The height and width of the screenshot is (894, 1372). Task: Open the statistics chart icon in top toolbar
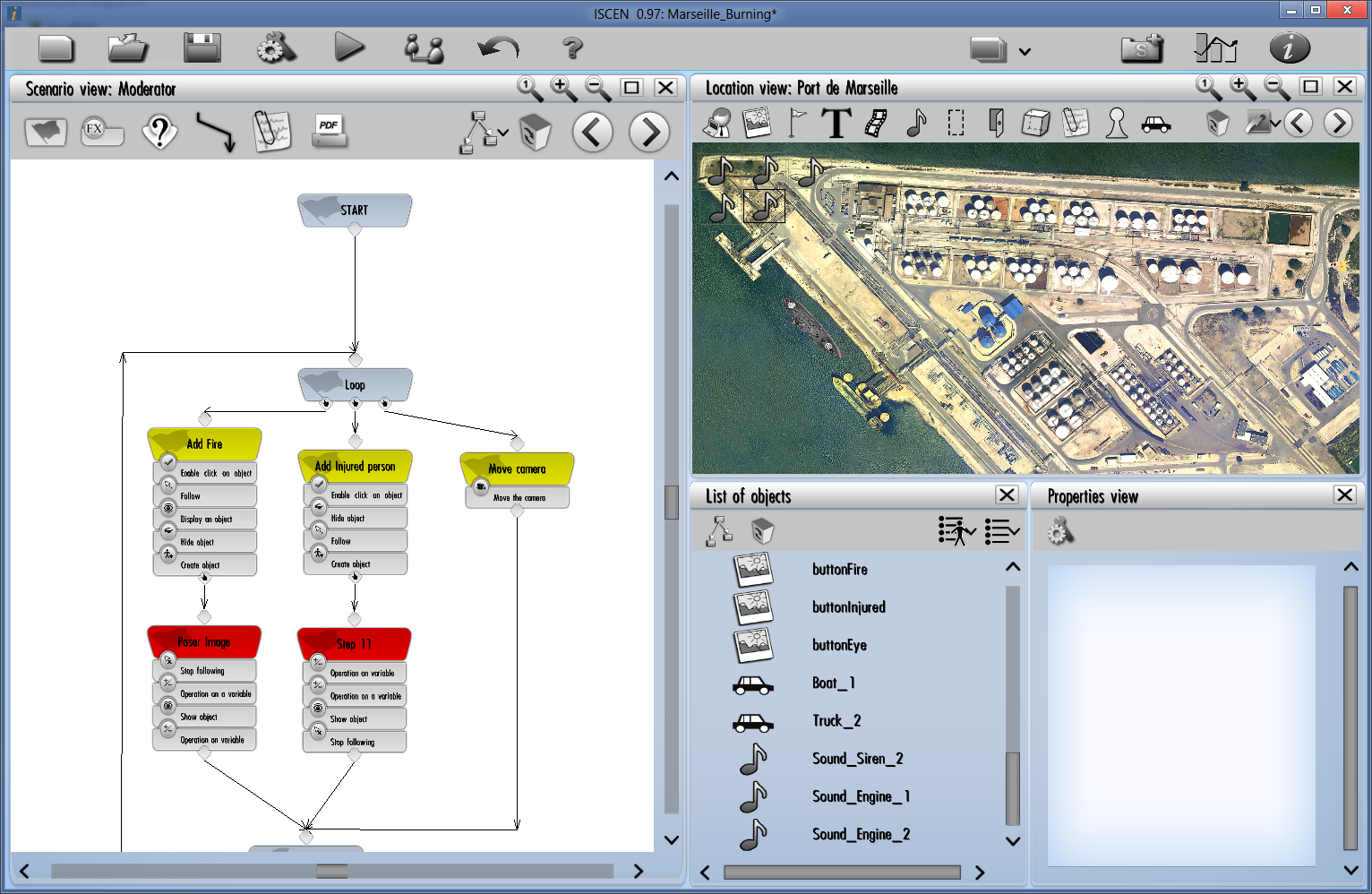point(1215,48)
